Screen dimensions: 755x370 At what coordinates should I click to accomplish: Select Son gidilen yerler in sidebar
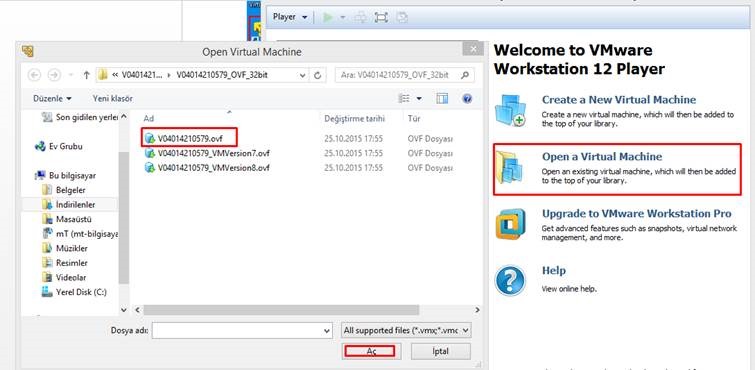point(80,117)
